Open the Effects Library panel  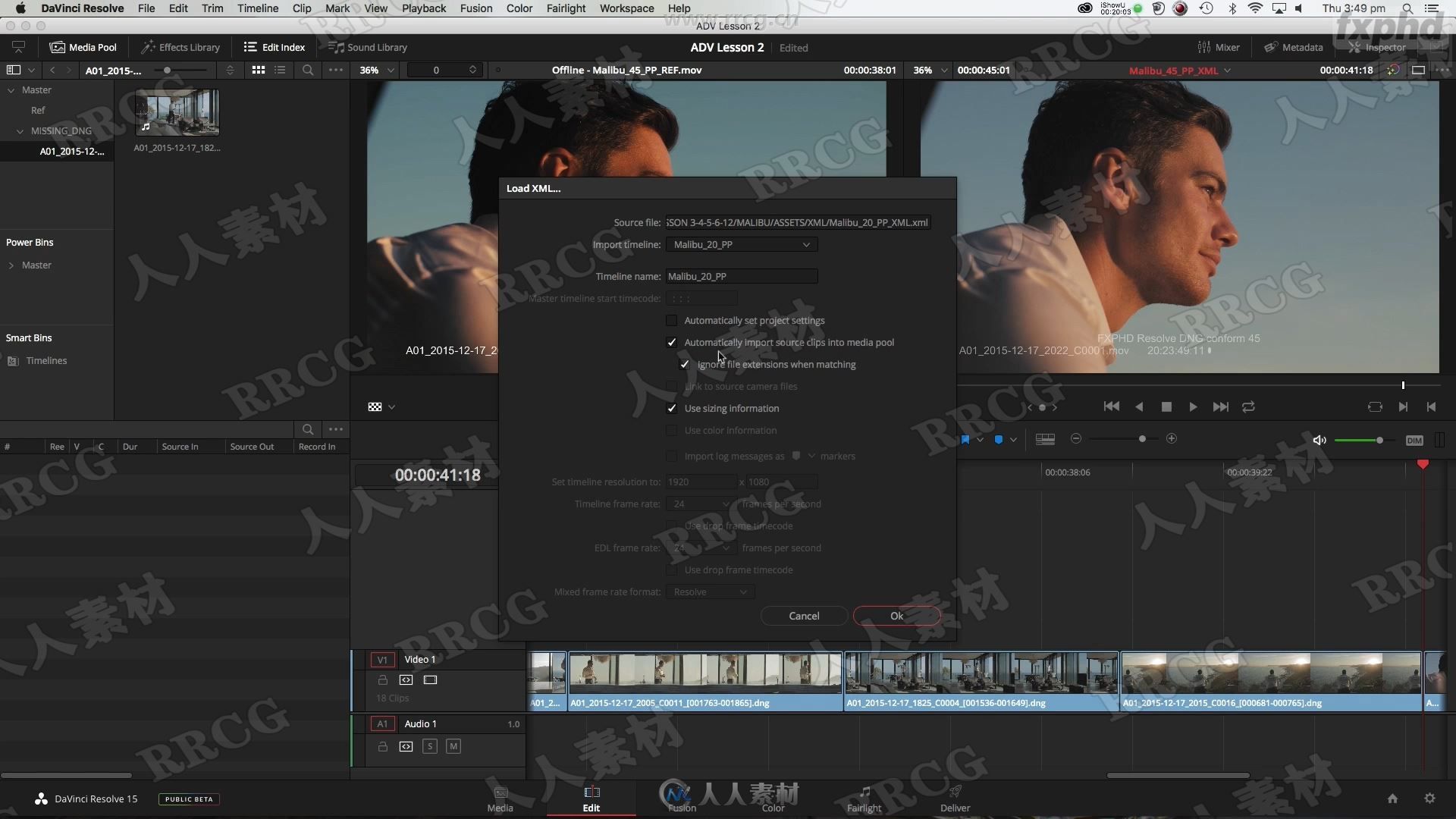click(x=180, y=47)
